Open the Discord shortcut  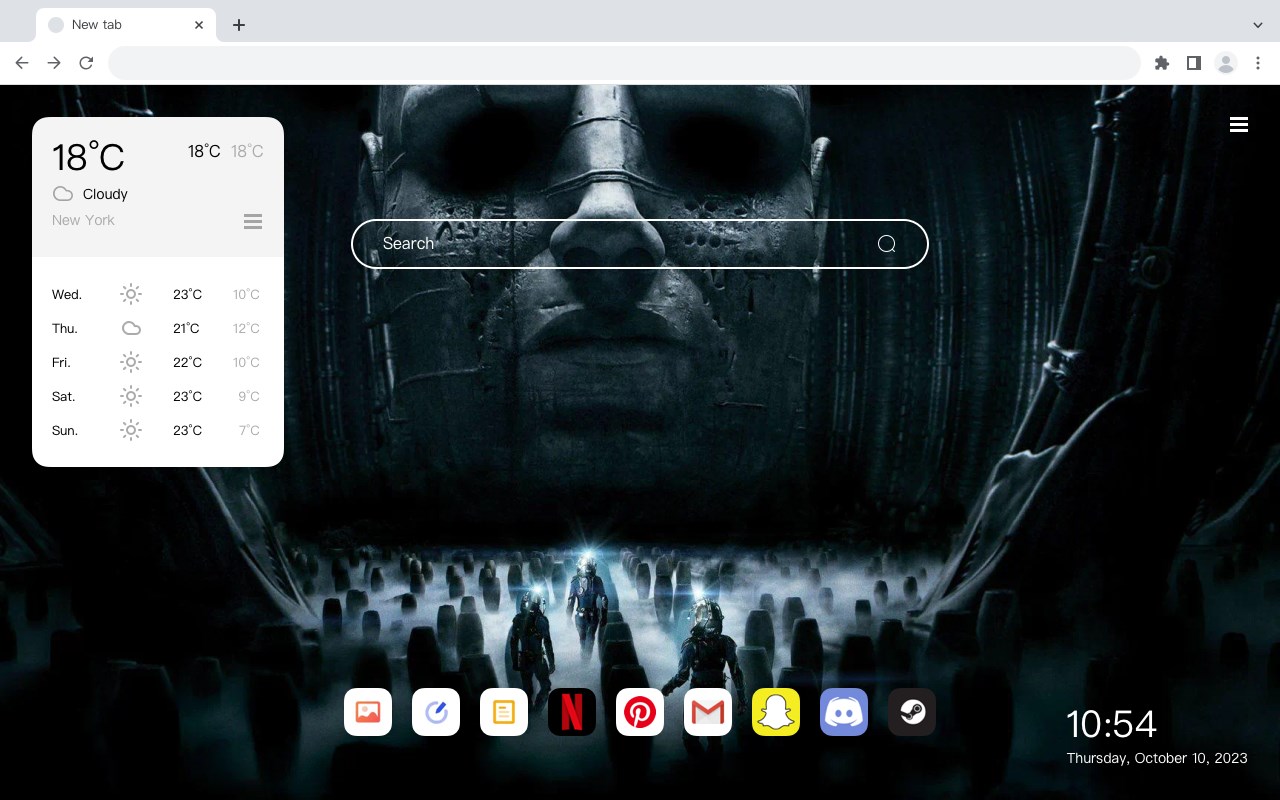844,712
